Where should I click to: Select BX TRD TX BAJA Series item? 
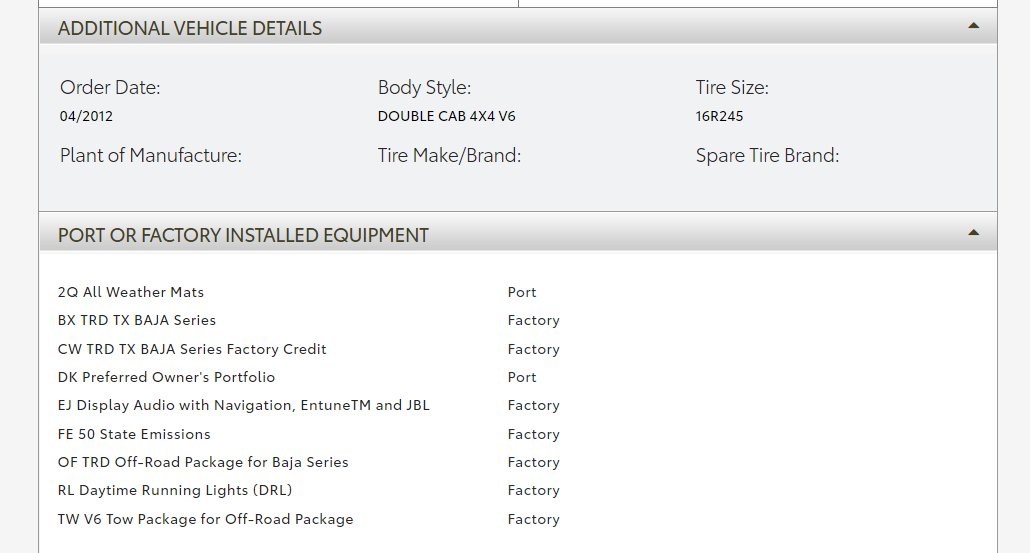[x=137, y=320]
